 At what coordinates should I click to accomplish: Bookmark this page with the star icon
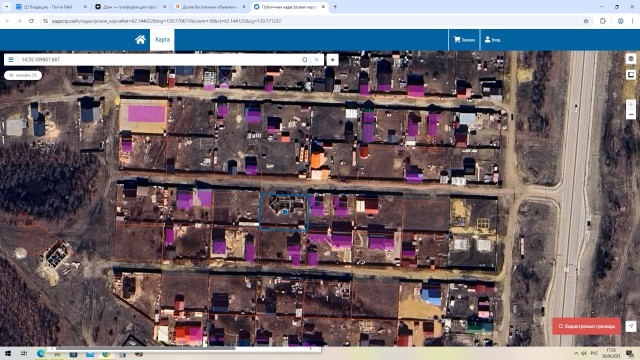click(x=586, y=21)
